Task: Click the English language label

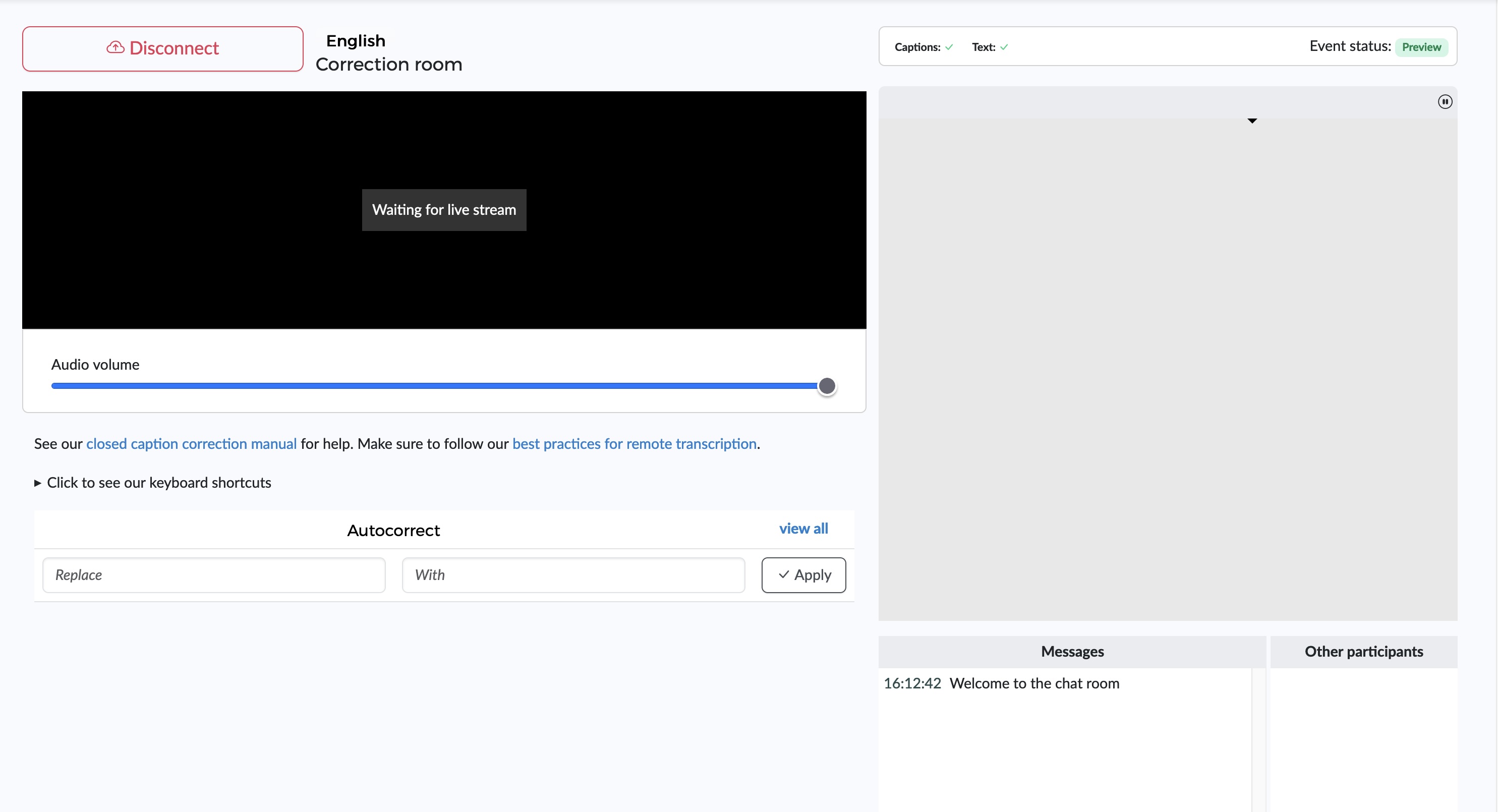Action: [x=355, y=41]
